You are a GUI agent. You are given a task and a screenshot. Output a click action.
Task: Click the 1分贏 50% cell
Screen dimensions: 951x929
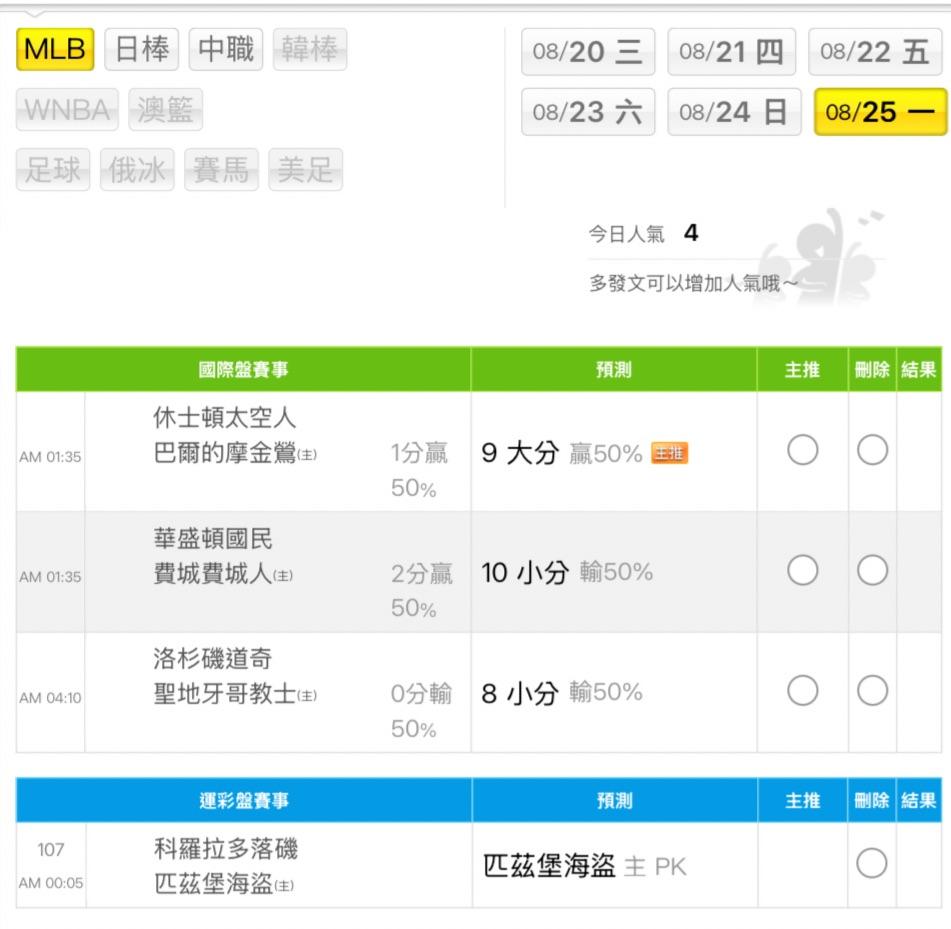(420, 470)
